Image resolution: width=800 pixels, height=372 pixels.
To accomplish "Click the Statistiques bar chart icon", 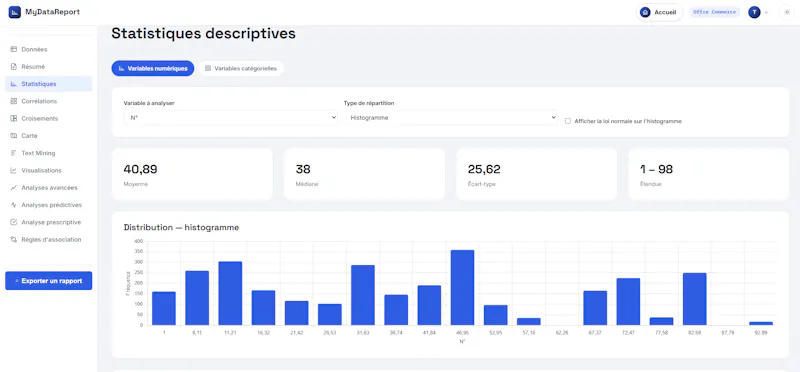I will click(x=14, y=84).
